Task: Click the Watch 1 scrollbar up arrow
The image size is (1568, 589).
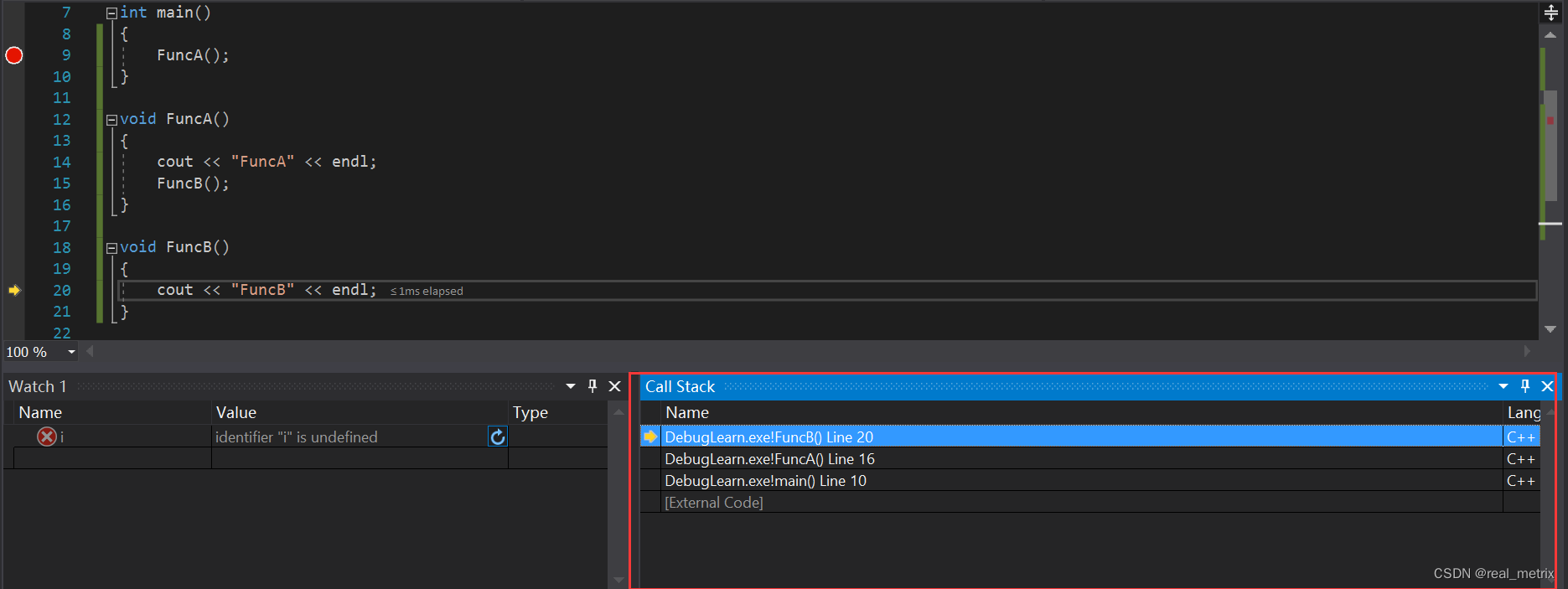Action: pyautogui.click(x=618, y=411)
